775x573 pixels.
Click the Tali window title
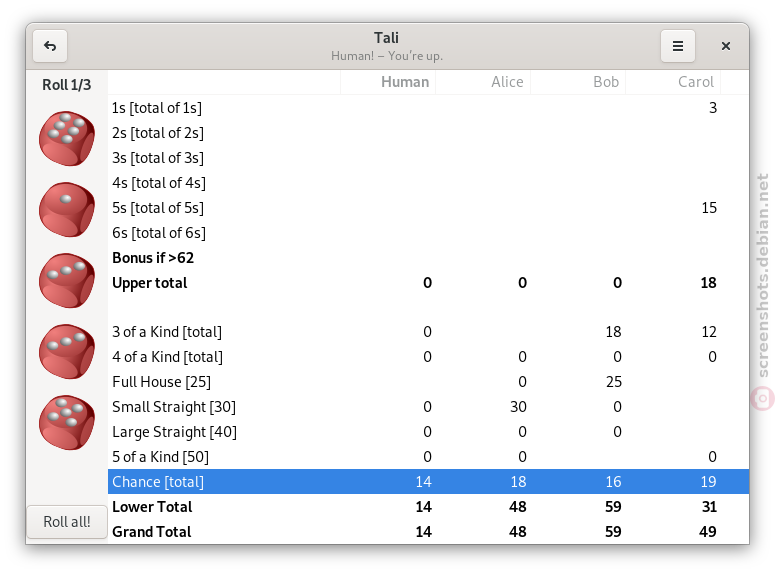pyautogui.click(x=387, y=38)
